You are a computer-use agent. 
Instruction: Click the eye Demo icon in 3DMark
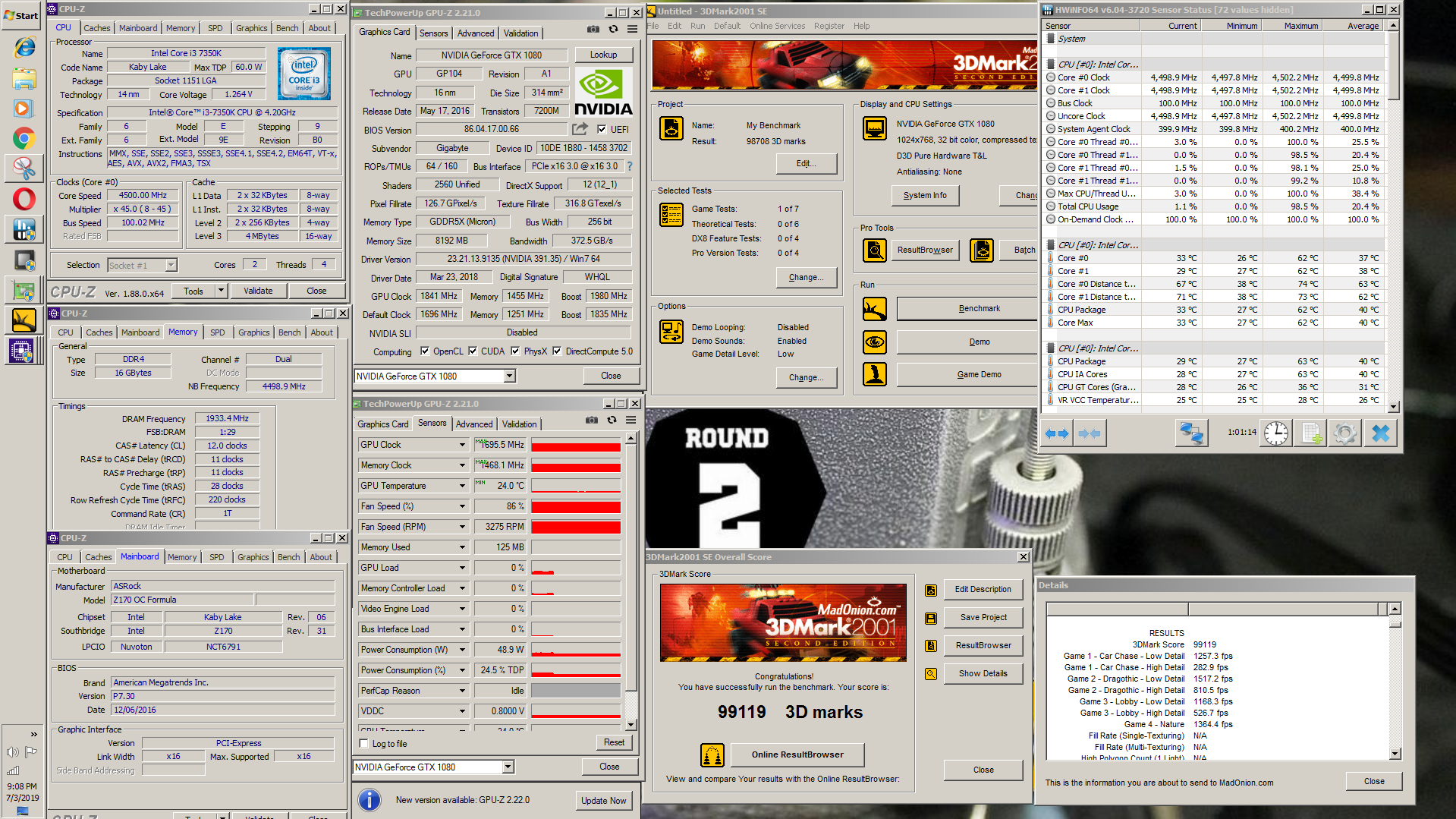875,342
